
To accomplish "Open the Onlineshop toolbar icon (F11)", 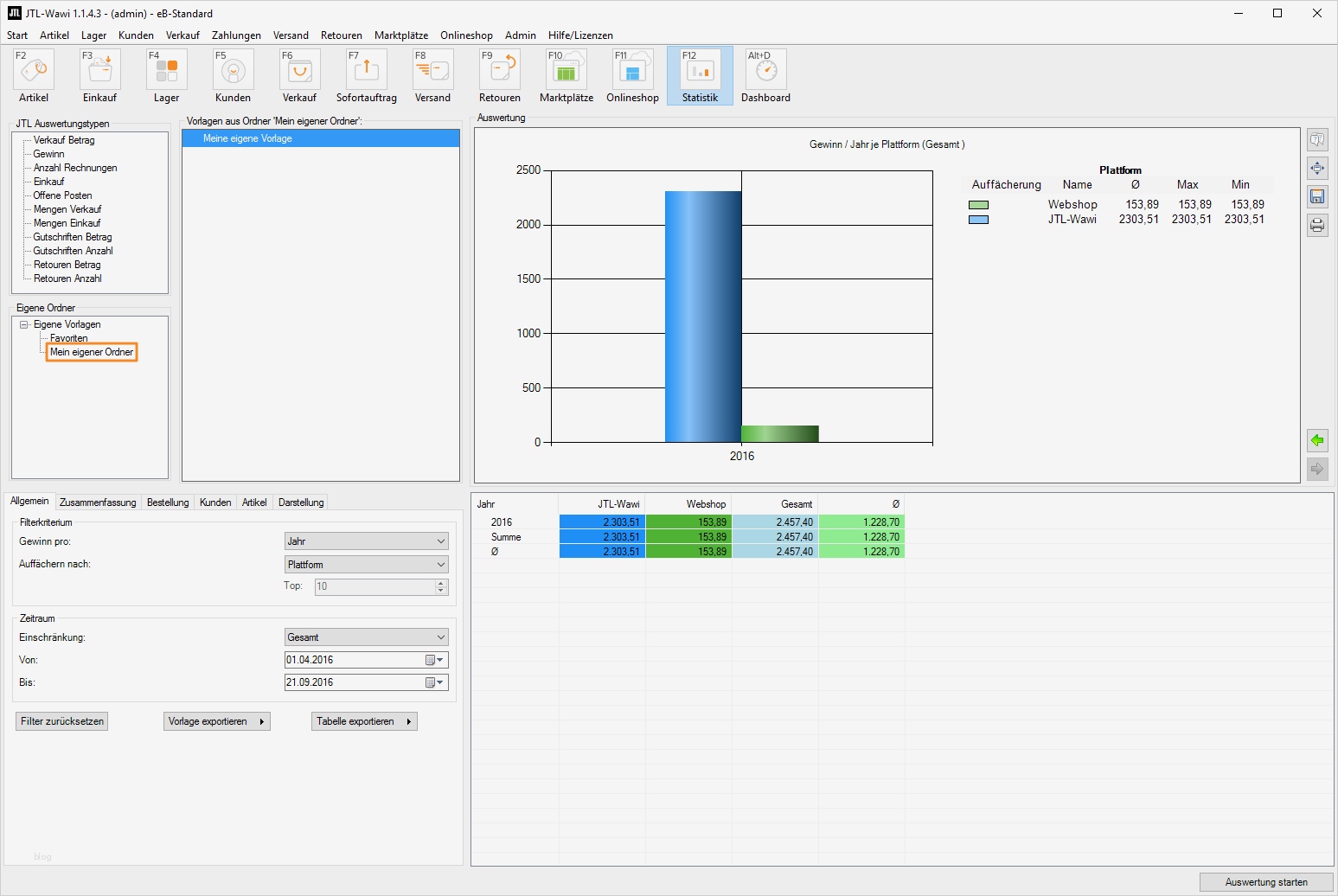I will [632, 69].
